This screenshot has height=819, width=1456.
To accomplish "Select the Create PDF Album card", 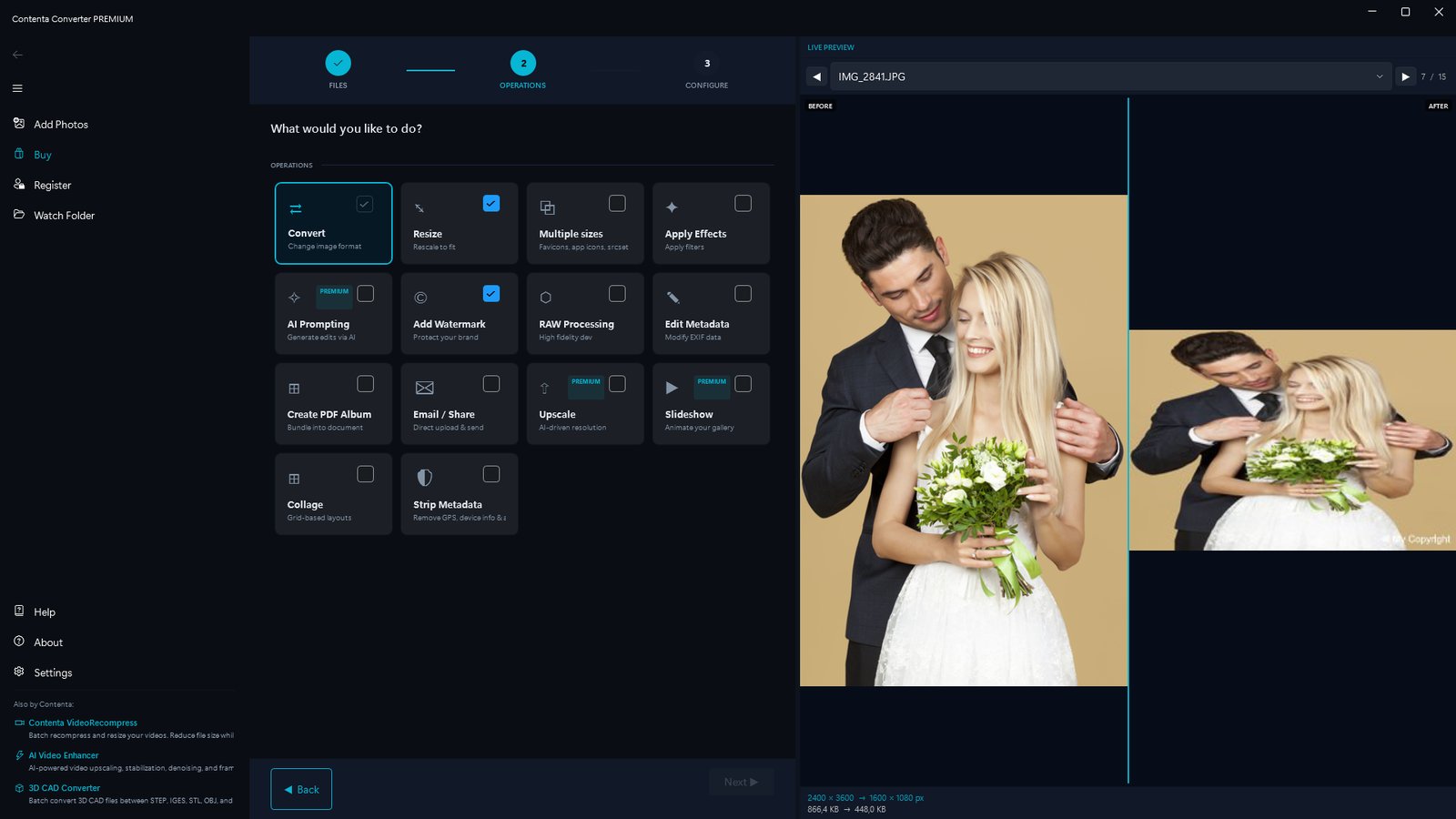I will (x=333, y=404).
